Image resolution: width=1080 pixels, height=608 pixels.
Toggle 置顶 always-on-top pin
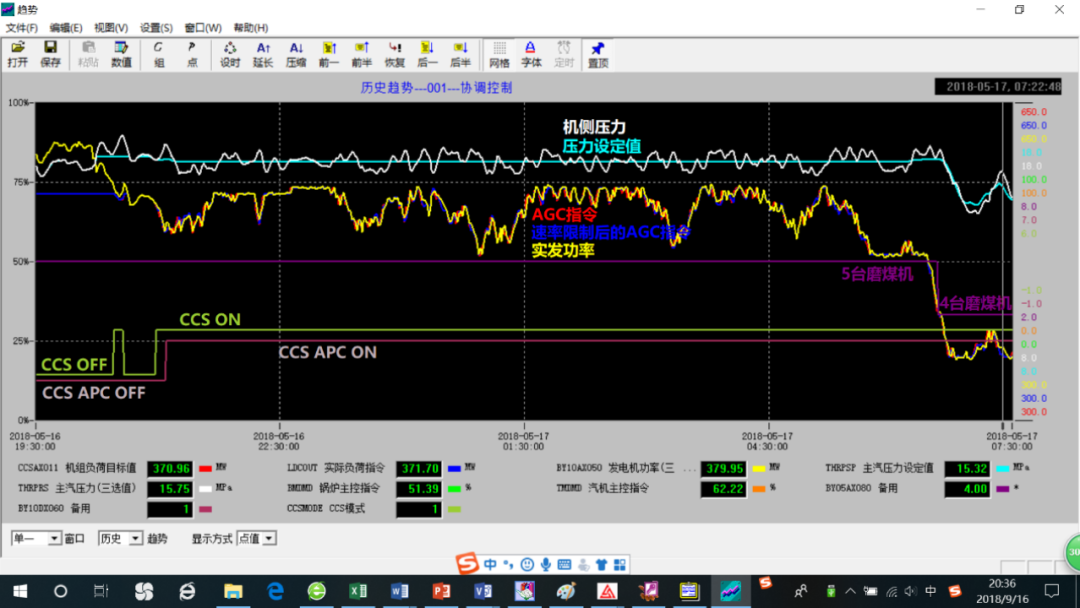(598, 54)
